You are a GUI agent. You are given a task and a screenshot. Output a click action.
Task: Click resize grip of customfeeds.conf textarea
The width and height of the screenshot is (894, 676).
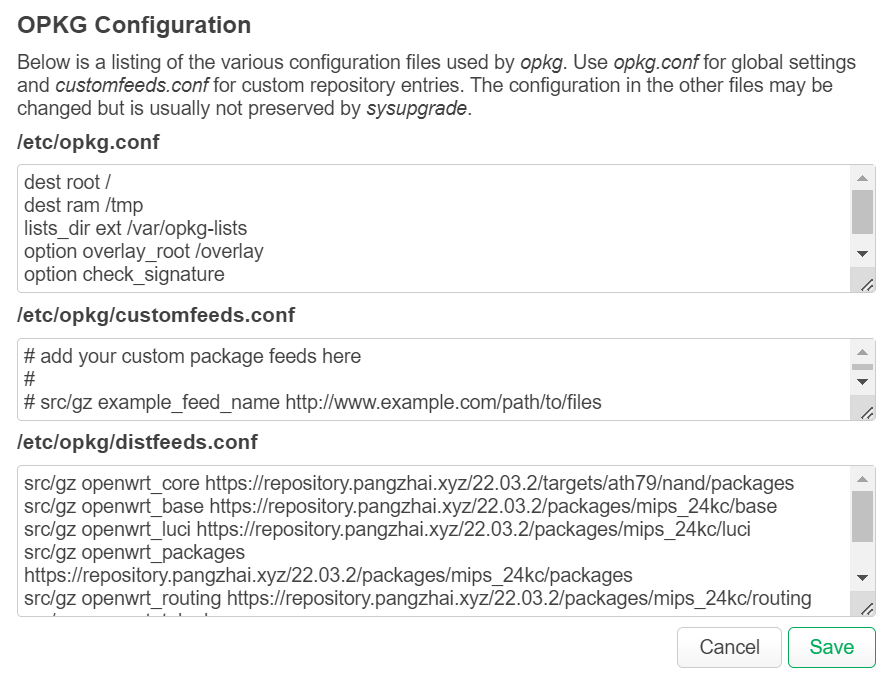pos(866,413)
